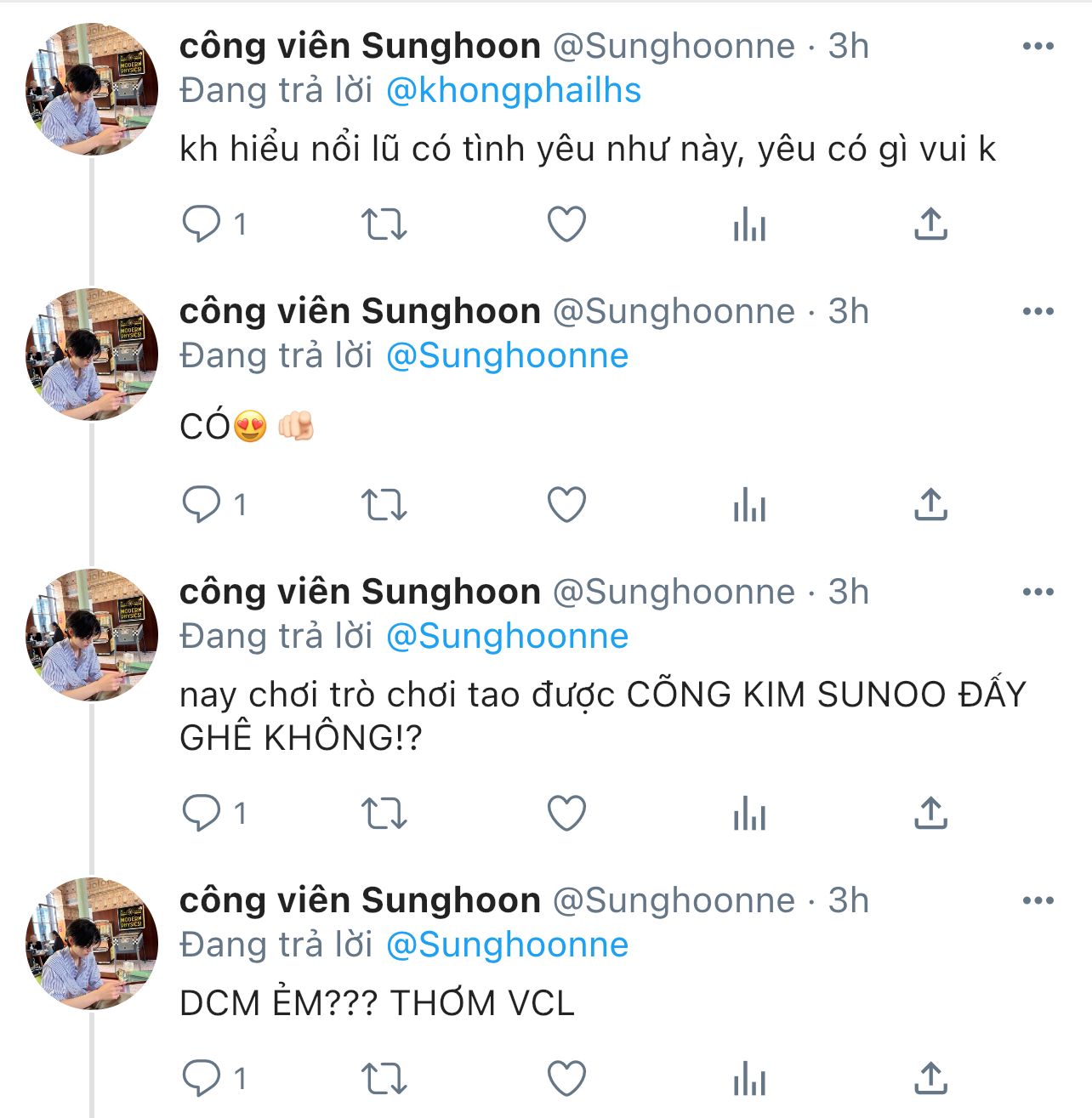This screenshot has height=1118, width=1092.
Task: Click the avatar on the first tweet
Action: [92, 89]
